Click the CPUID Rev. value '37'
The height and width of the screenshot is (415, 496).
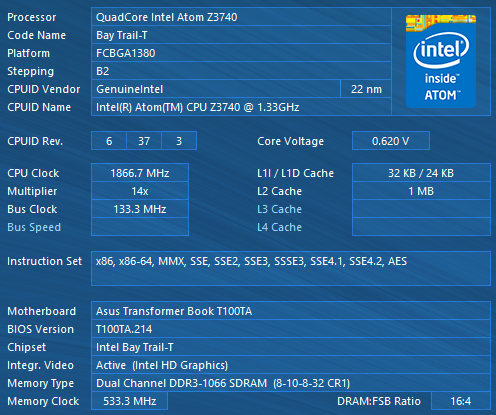tap(144, 141)
